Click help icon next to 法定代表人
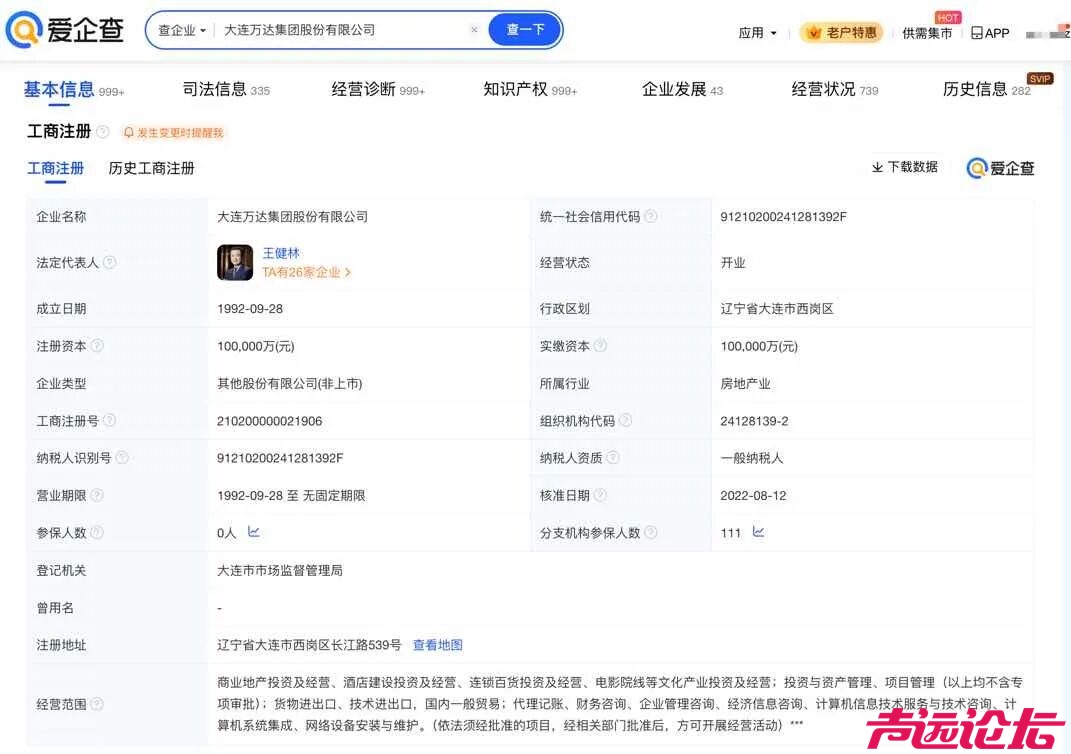The width and height of the screenshot is (1071, 754). tap(109, 262)
